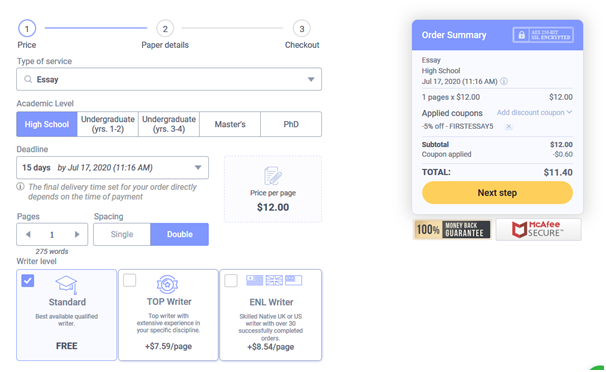
Task: Click the search magnifier in Type of service
Action: click(28, 79)
